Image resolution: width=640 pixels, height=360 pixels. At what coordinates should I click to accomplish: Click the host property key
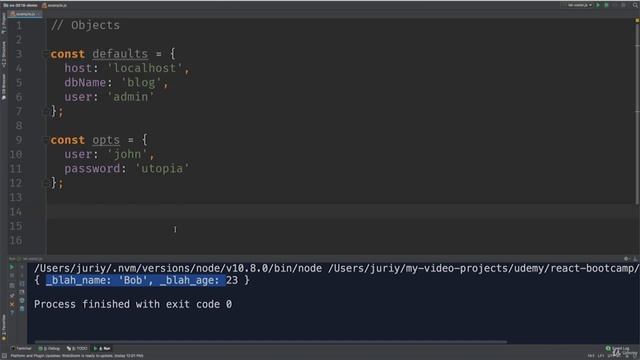[x=78, y=68]
